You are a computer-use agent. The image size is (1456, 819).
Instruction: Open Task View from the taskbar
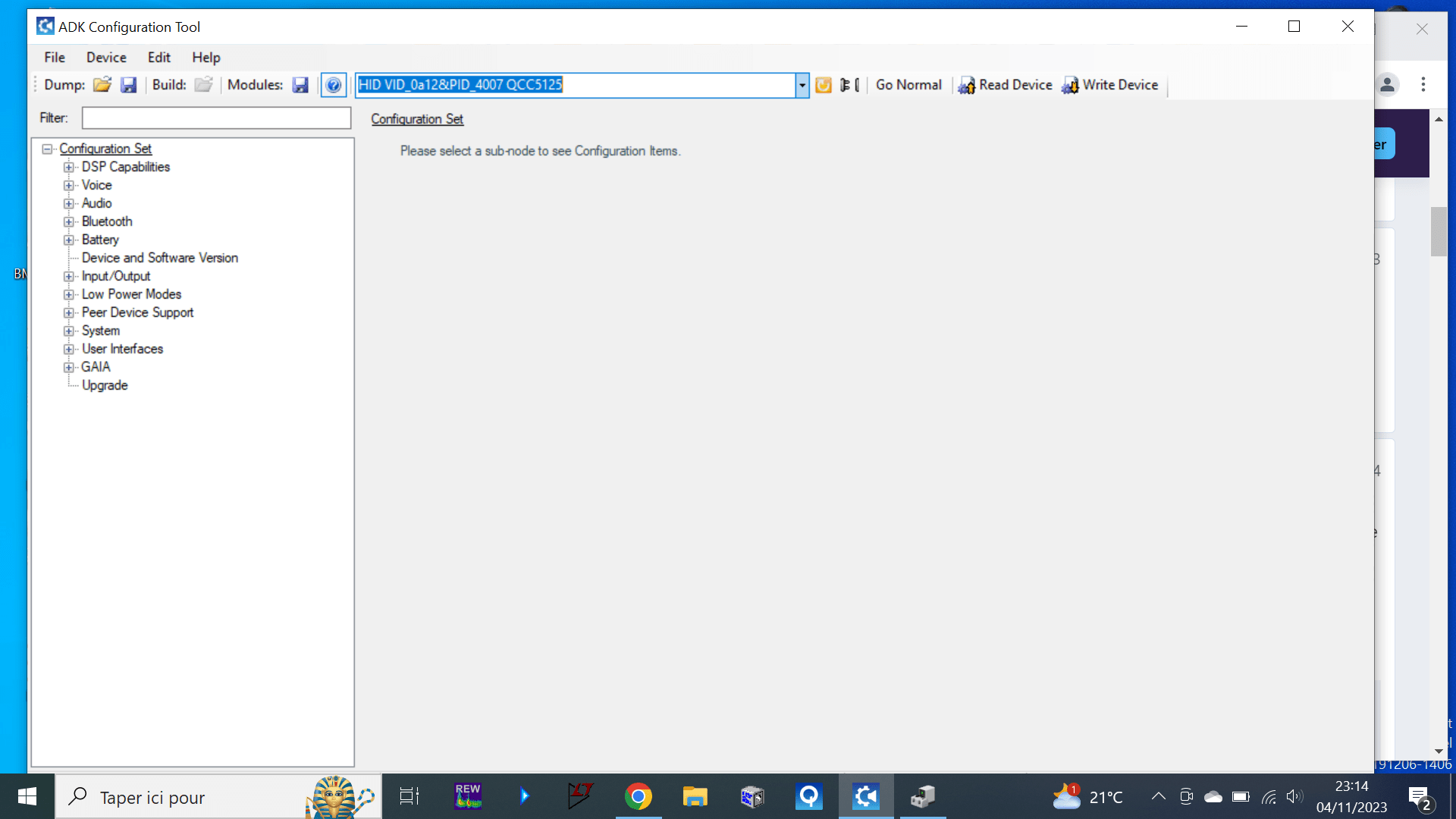pyautogui.click(x=409, y=796)
